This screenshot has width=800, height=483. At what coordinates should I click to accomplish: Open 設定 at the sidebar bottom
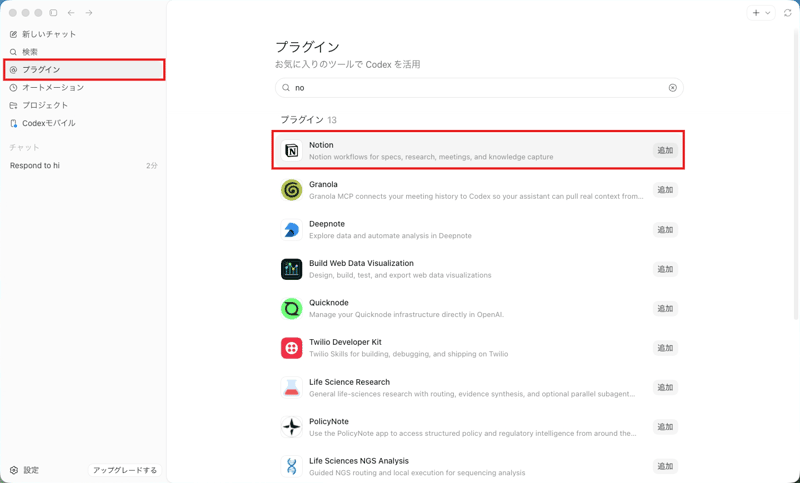point(24,470)
